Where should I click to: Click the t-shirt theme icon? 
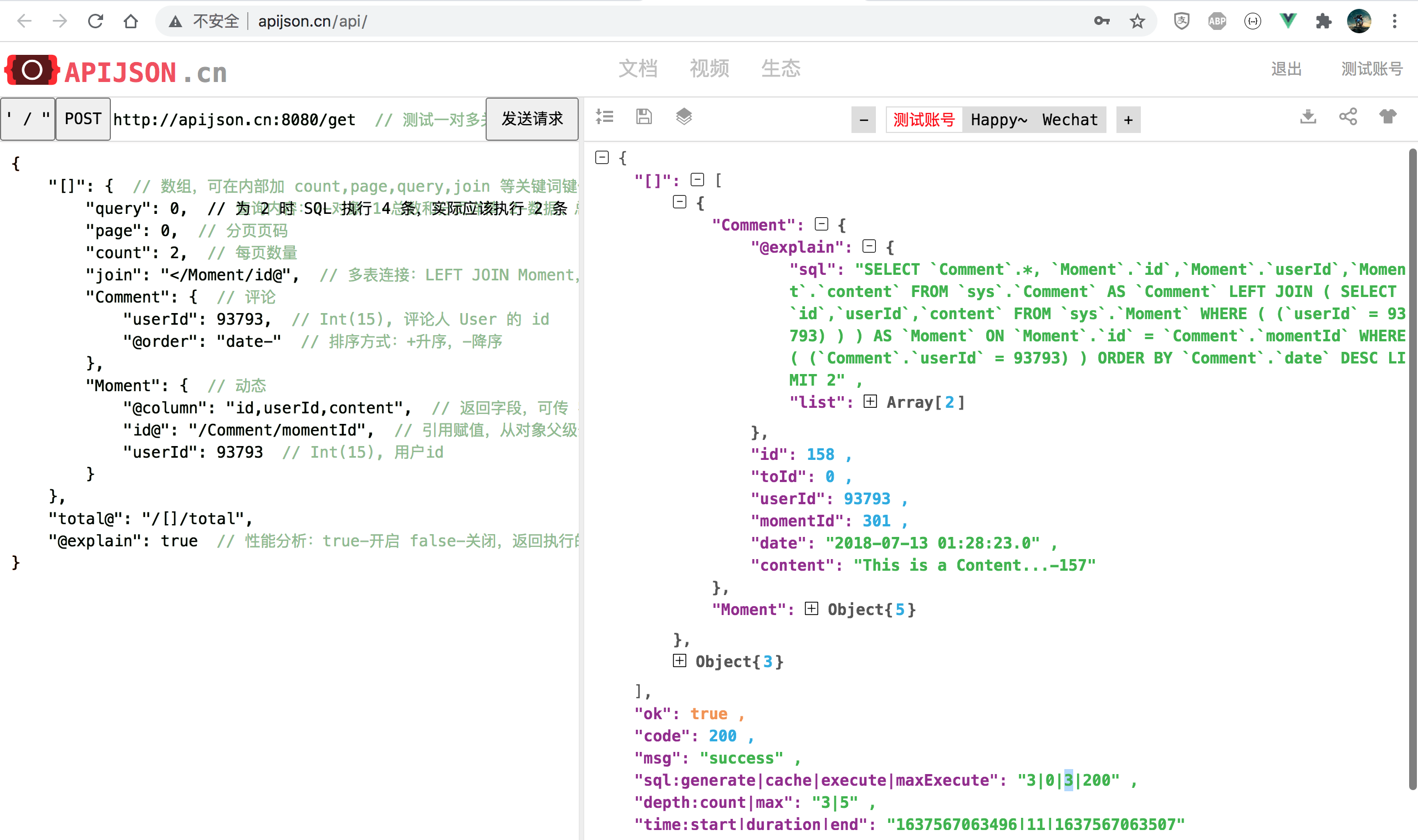[x=1388, y=116]
